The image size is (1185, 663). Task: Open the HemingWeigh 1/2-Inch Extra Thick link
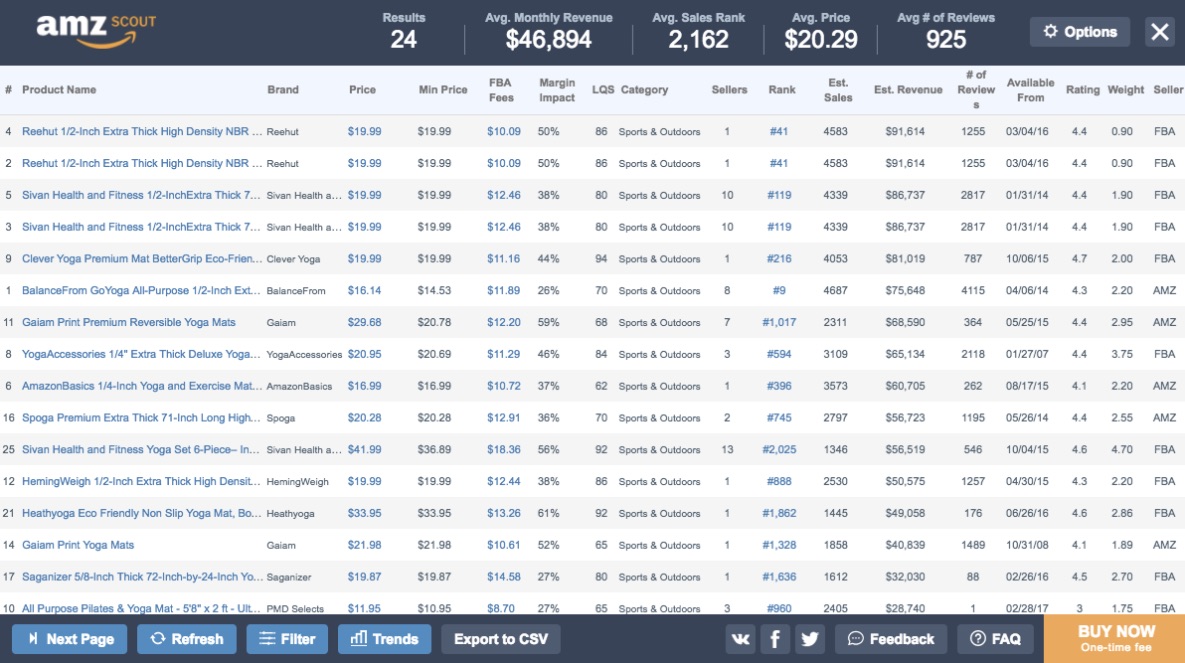pyautogui.click(x=141, y=481)
